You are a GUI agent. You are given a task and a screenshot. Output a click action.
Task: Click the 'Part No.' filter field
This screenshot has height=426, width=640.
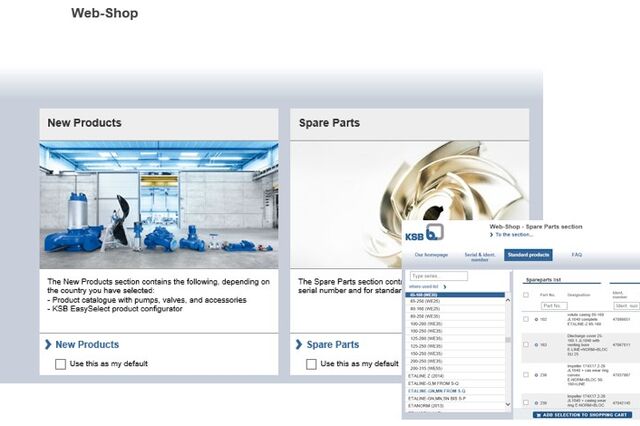click(554, 306)
